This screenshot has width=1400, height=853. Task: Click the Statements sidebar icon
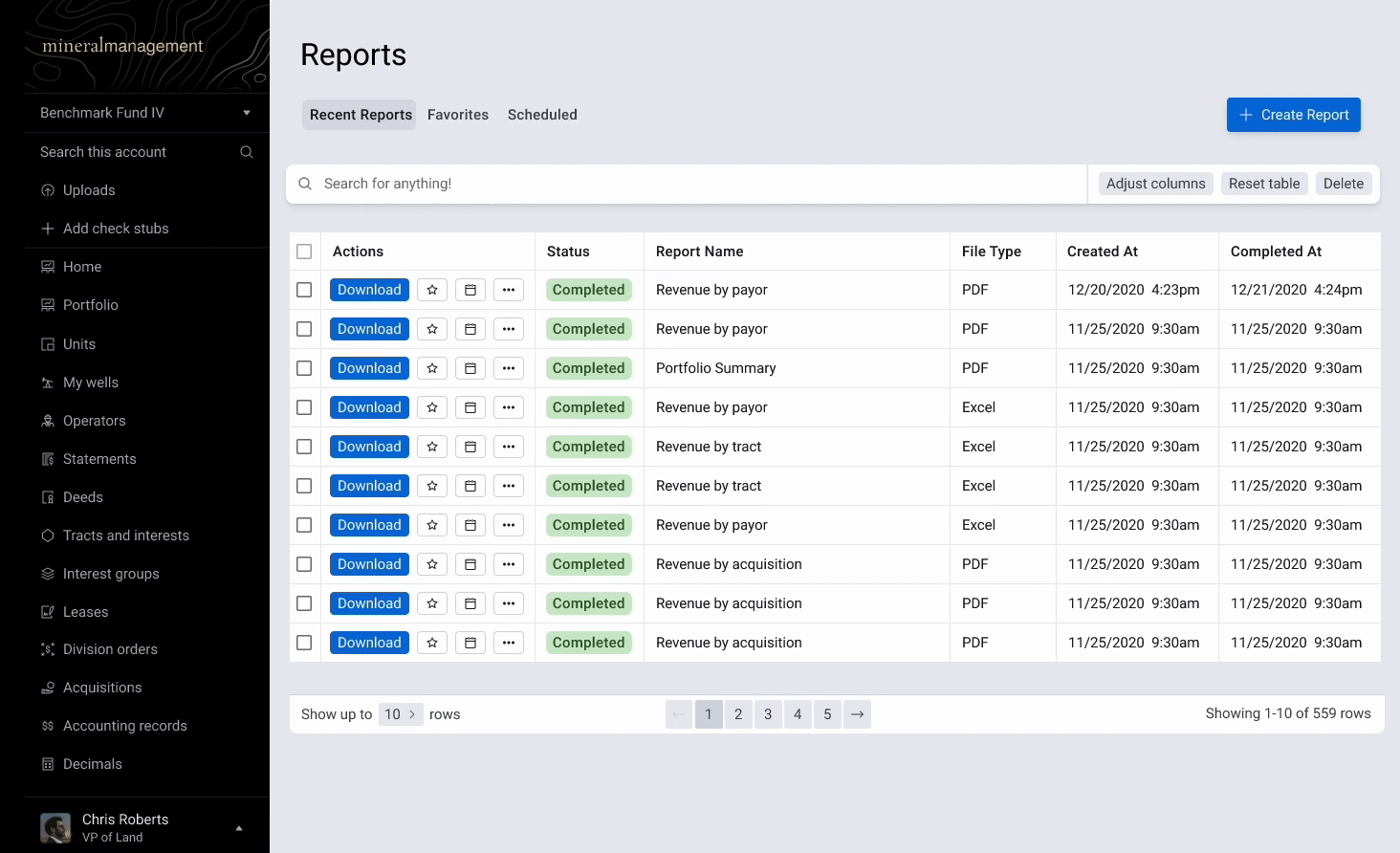[x=48, y=459]
